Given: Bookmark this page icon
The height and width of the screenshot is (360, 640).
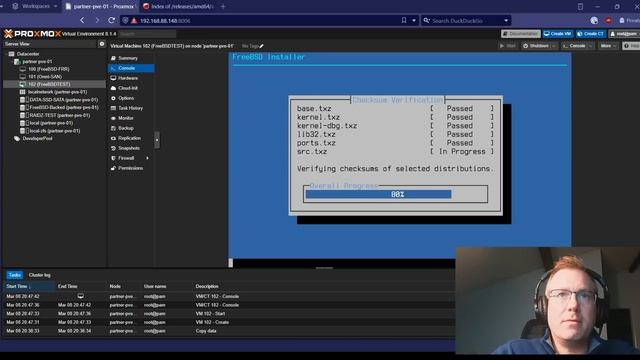Looking at the screenshot, I should click(404, 20).
